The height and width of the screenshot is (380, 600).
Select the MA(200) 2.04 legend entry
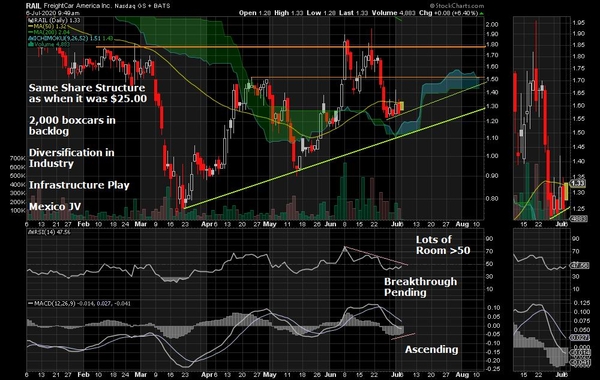49,33
